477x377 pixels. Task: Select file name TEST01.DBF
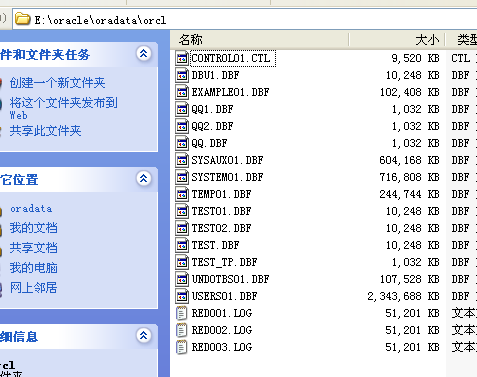point(221,211)
